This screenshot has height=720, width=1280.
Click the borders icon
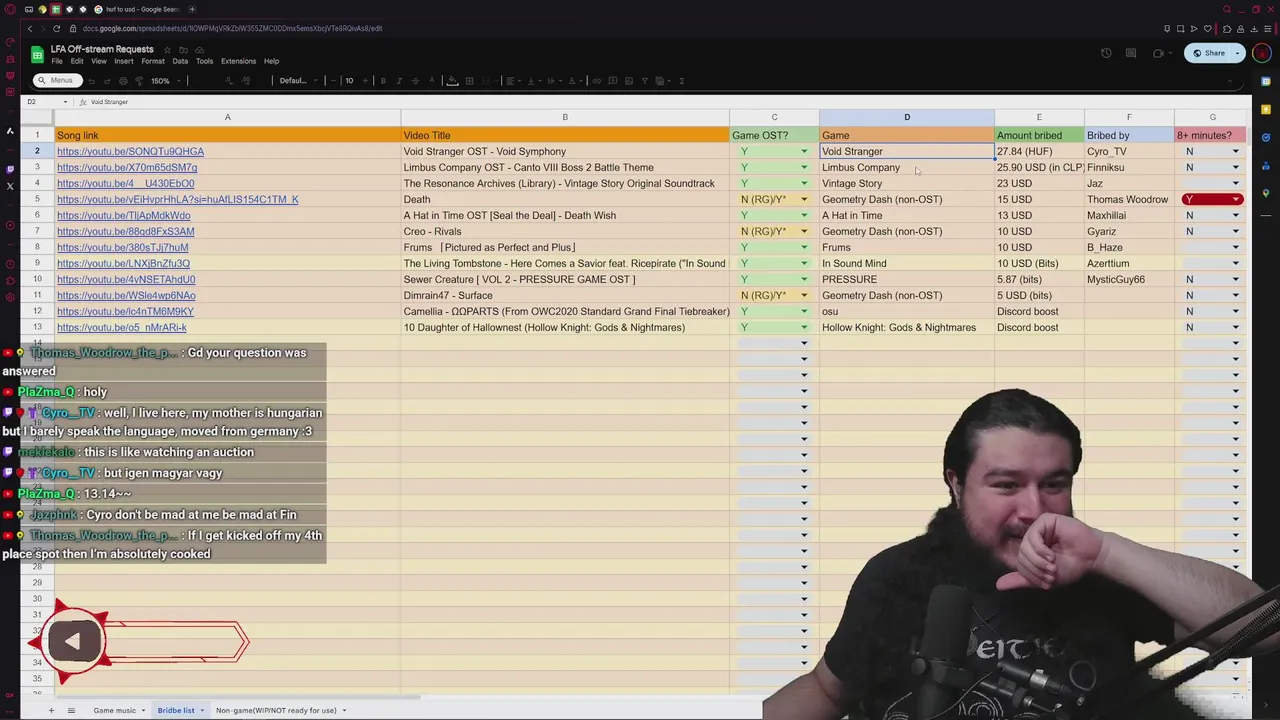[x=469, y=80]
